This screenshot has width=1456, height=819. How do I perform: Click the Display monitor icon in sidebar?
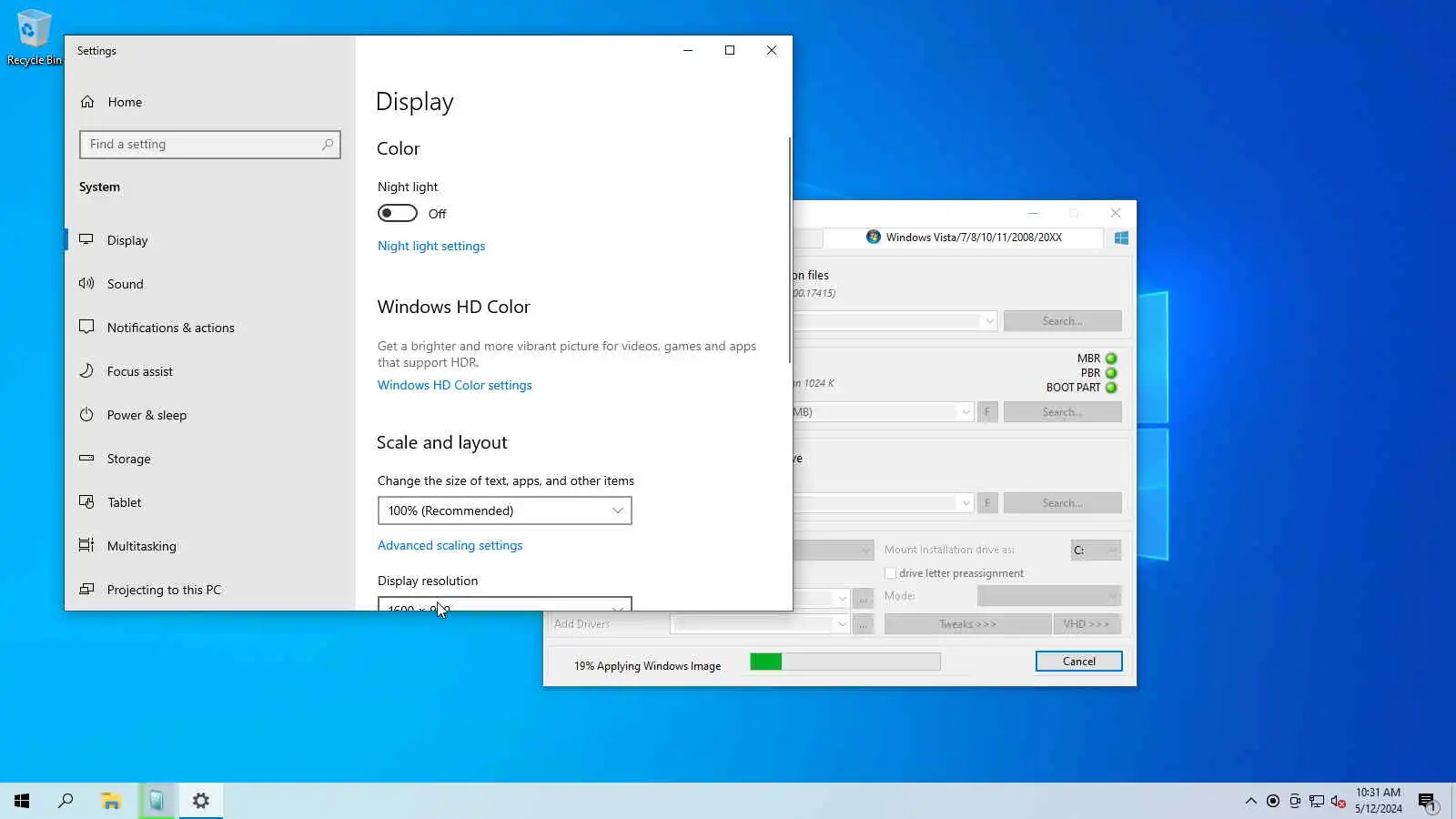tap(86, 239)
